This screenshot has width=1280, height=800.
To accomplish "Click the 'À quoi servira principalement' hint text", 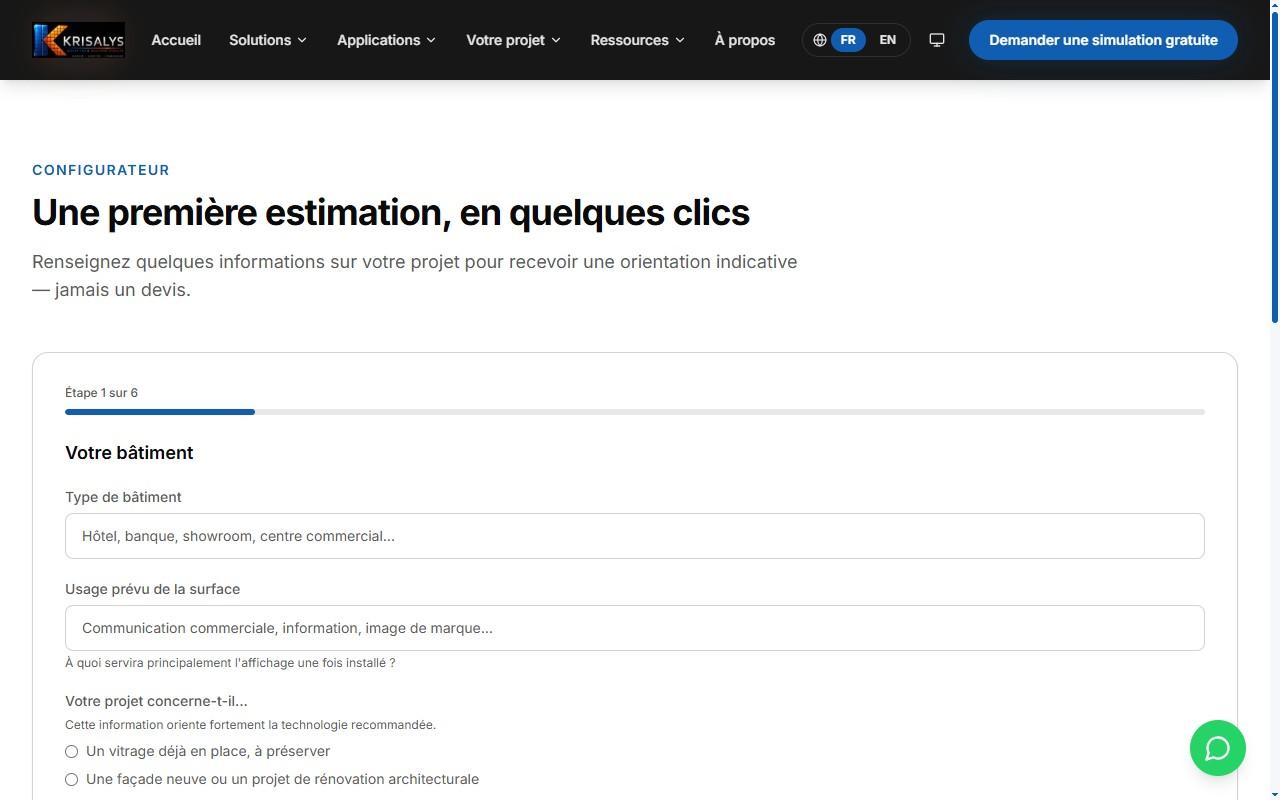I will pyautogui.click(x=230, y=663).
